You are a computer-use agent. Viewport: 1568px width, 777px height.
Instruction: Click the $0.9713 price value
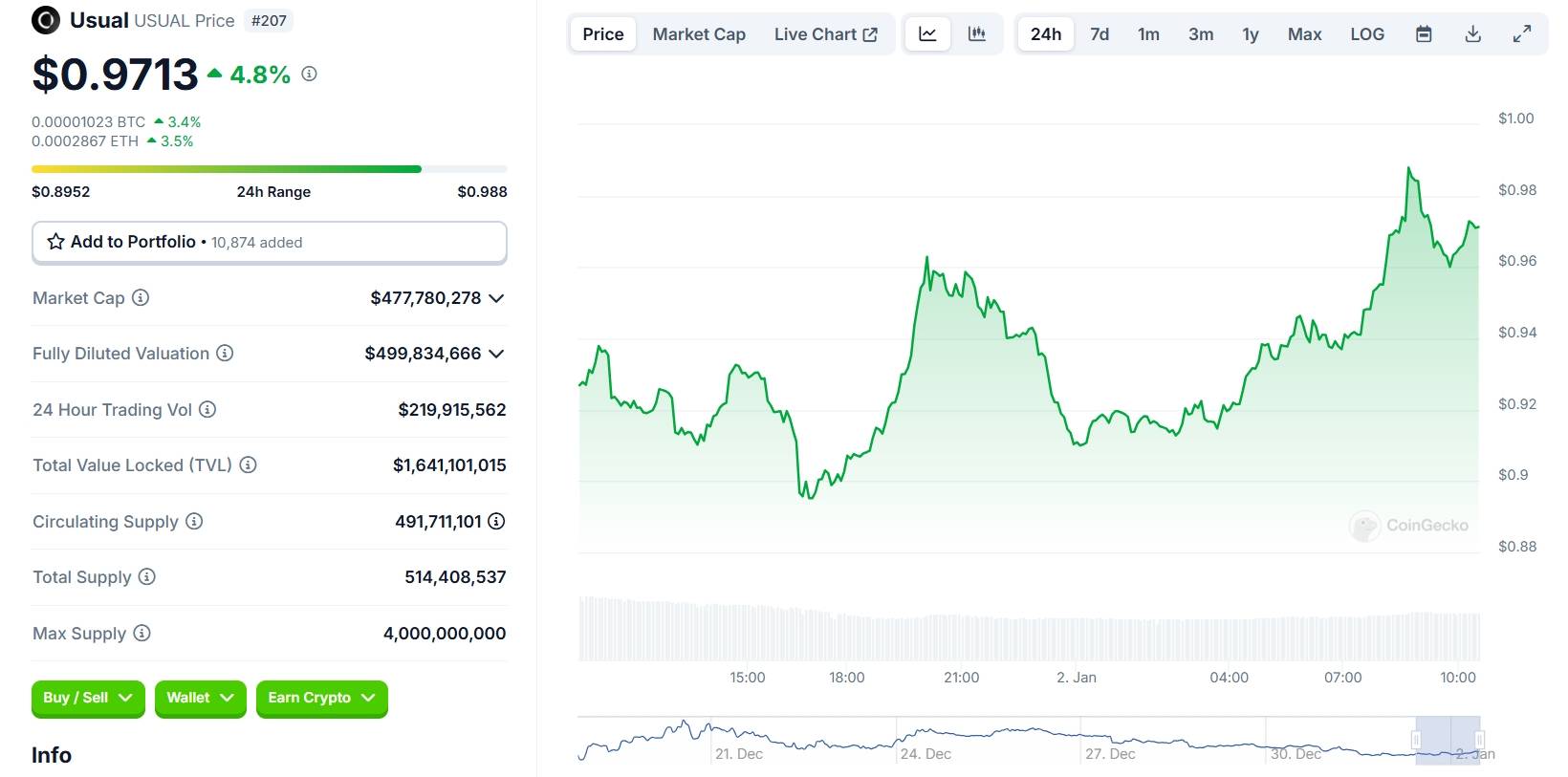[x=115, y=75]
